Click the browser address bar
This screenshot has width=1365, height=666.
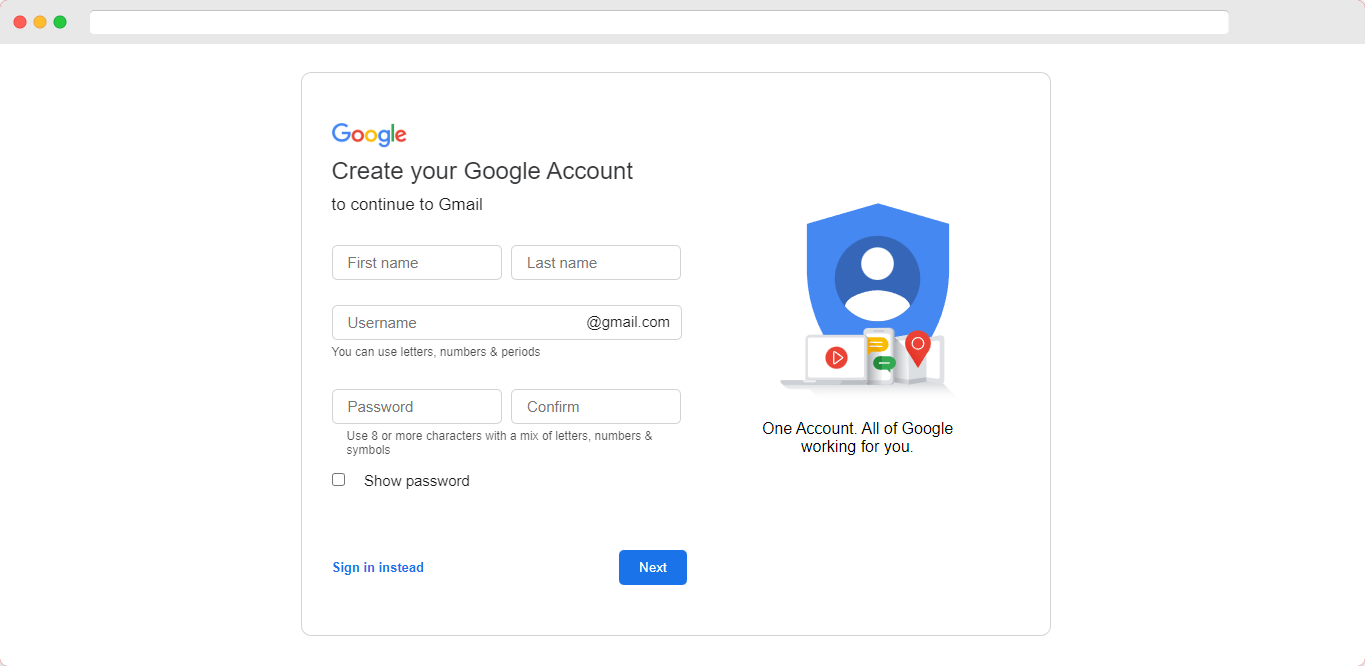[659, 22]
